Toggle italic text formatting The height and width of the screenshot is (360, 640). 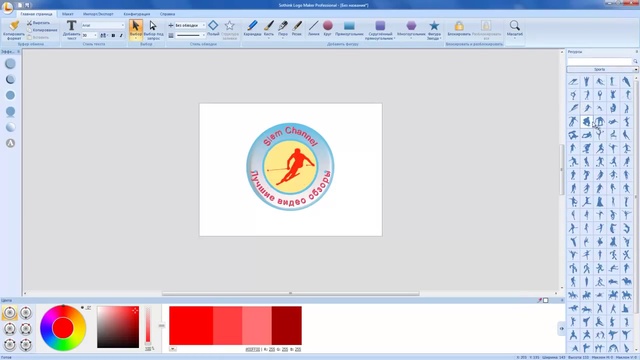pos(121,36)
